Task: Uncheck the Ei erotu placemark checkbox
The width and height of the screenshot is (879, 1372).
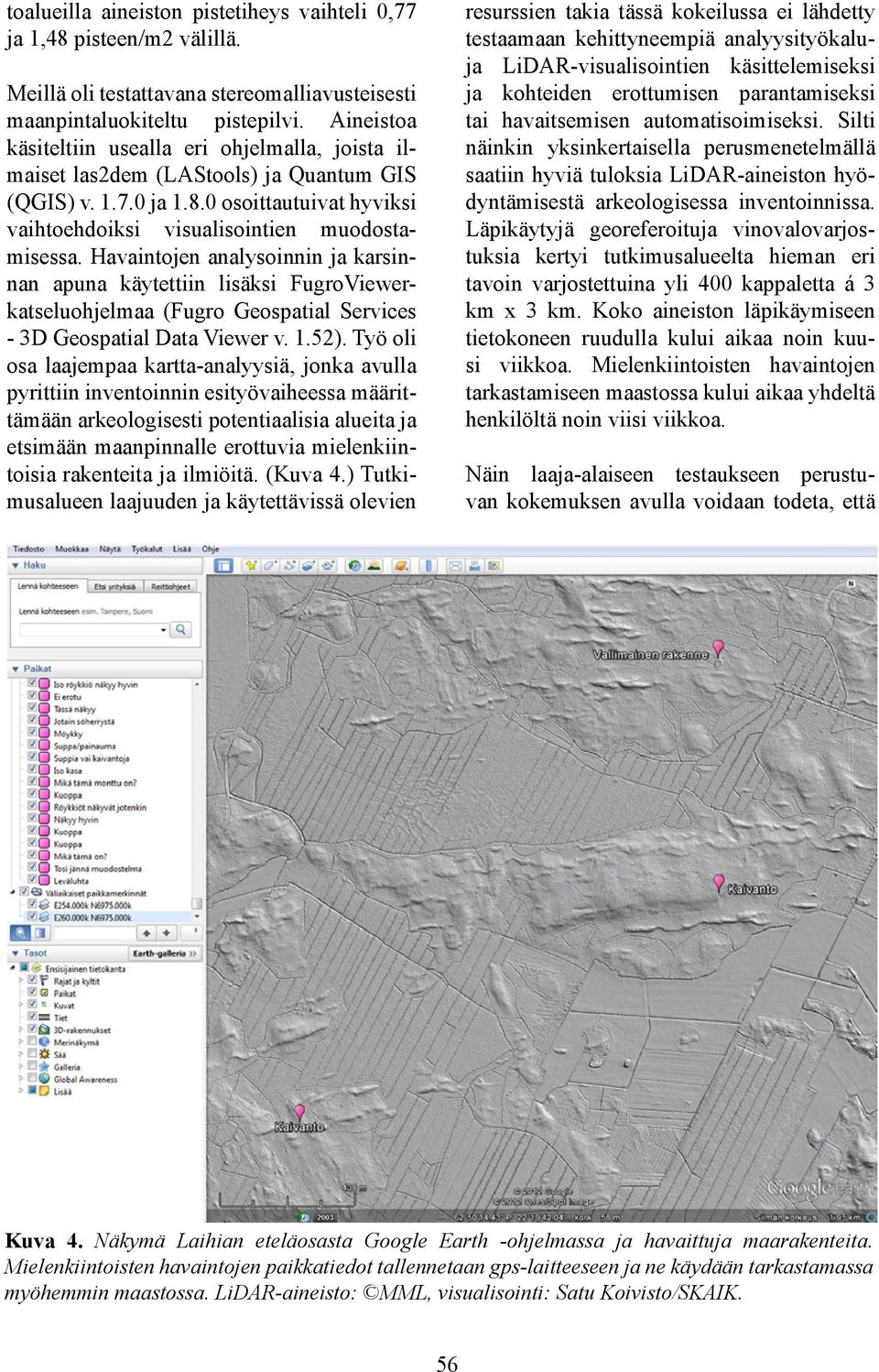Action: pos(32,695)
